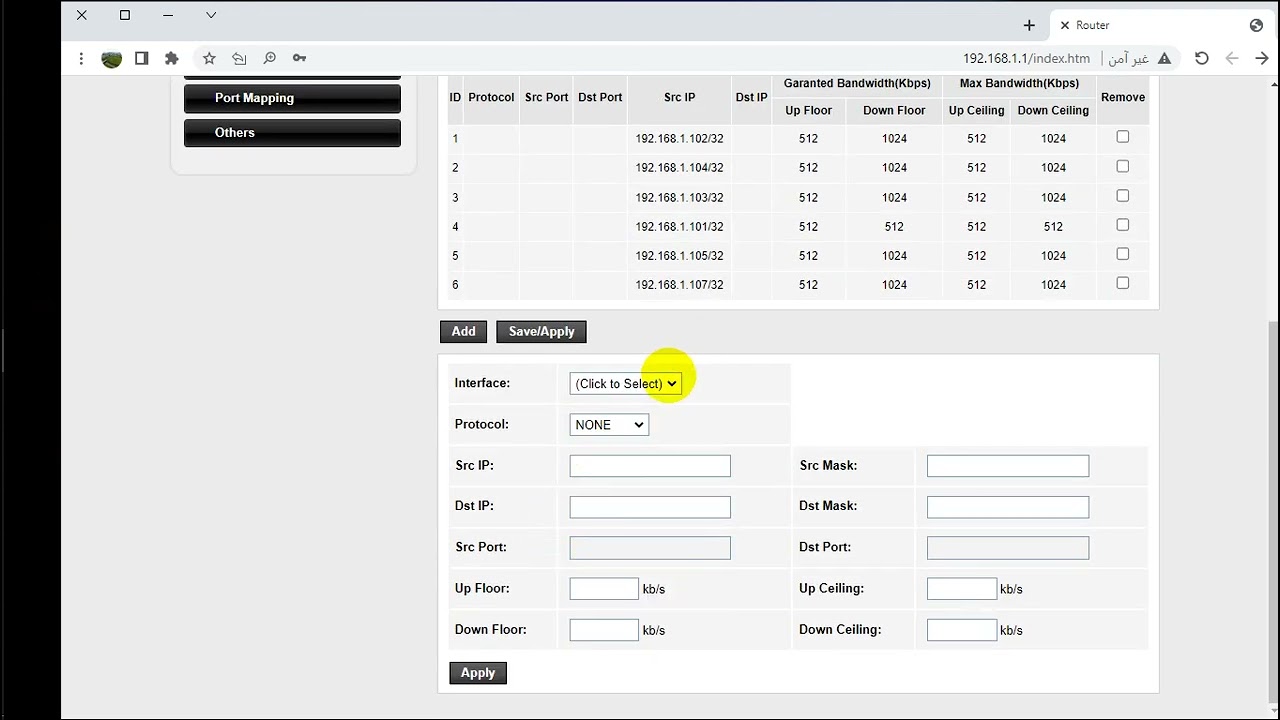Minimize the browser window
Viewport: 1280px width, 720px height.
coord(168,15)
